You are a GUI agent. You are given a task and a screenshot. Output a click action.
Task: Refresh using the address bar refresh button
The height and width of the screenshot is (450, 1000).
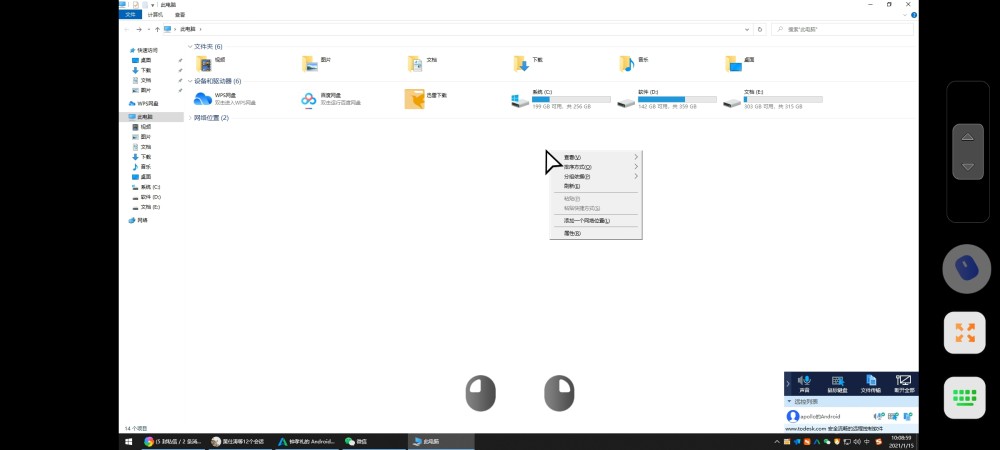759,29
